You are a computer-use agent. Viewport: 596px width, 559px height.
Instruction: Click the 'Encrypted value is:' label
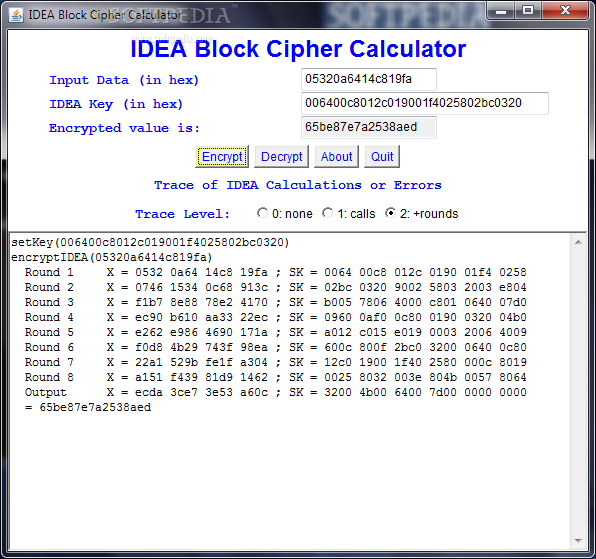124,128
